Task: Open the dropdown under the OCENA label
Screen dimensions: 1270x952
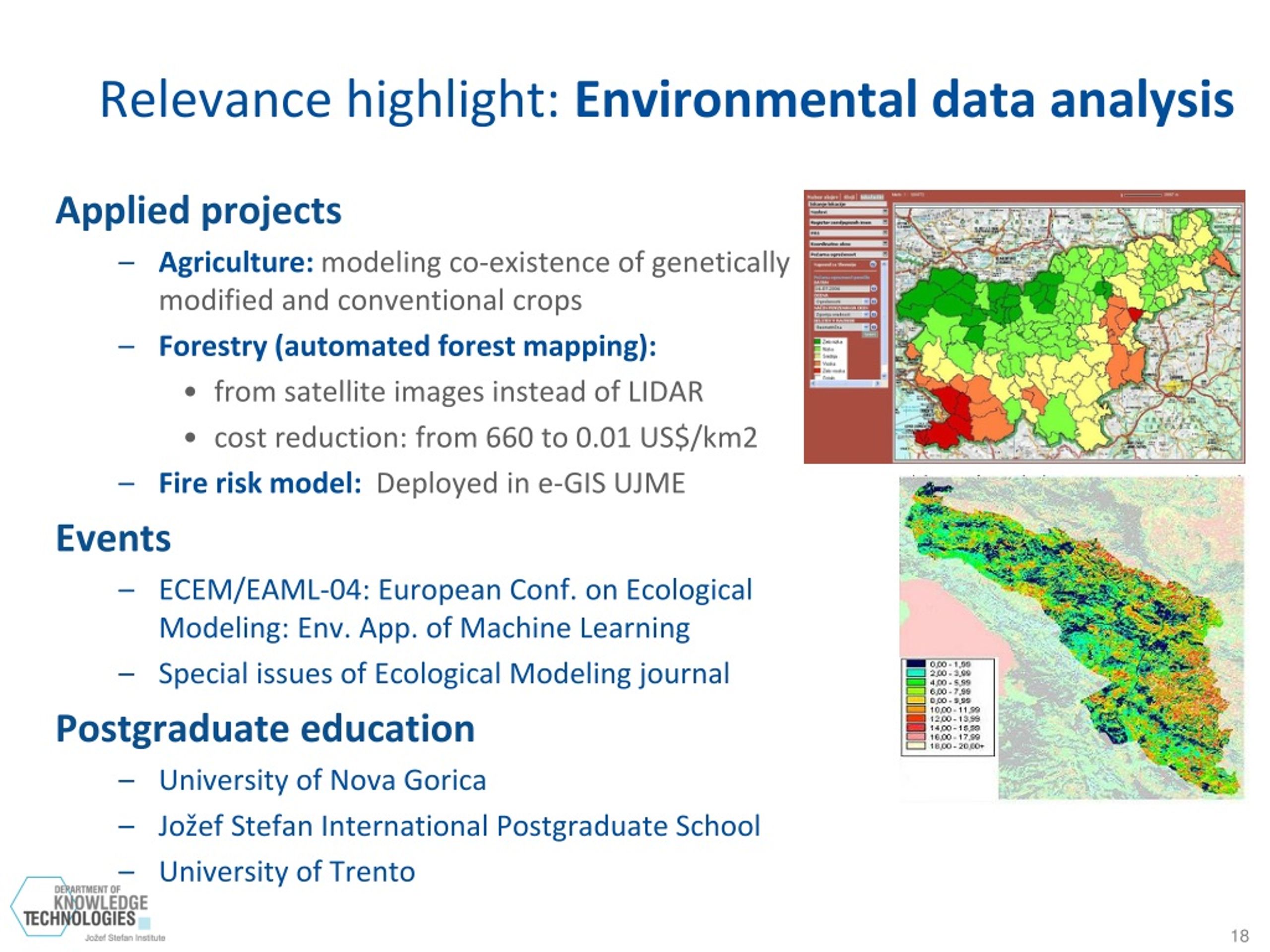Action: coord(842,302)
